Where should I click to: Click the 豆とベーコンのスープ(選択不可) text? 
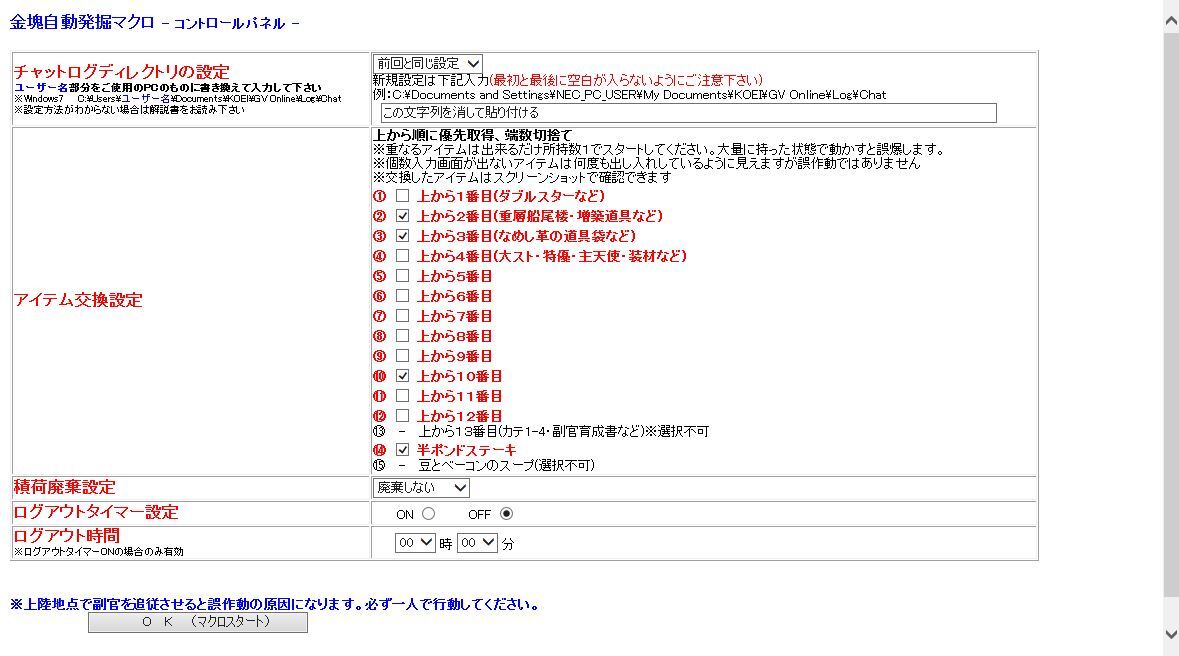click(506, 466)
